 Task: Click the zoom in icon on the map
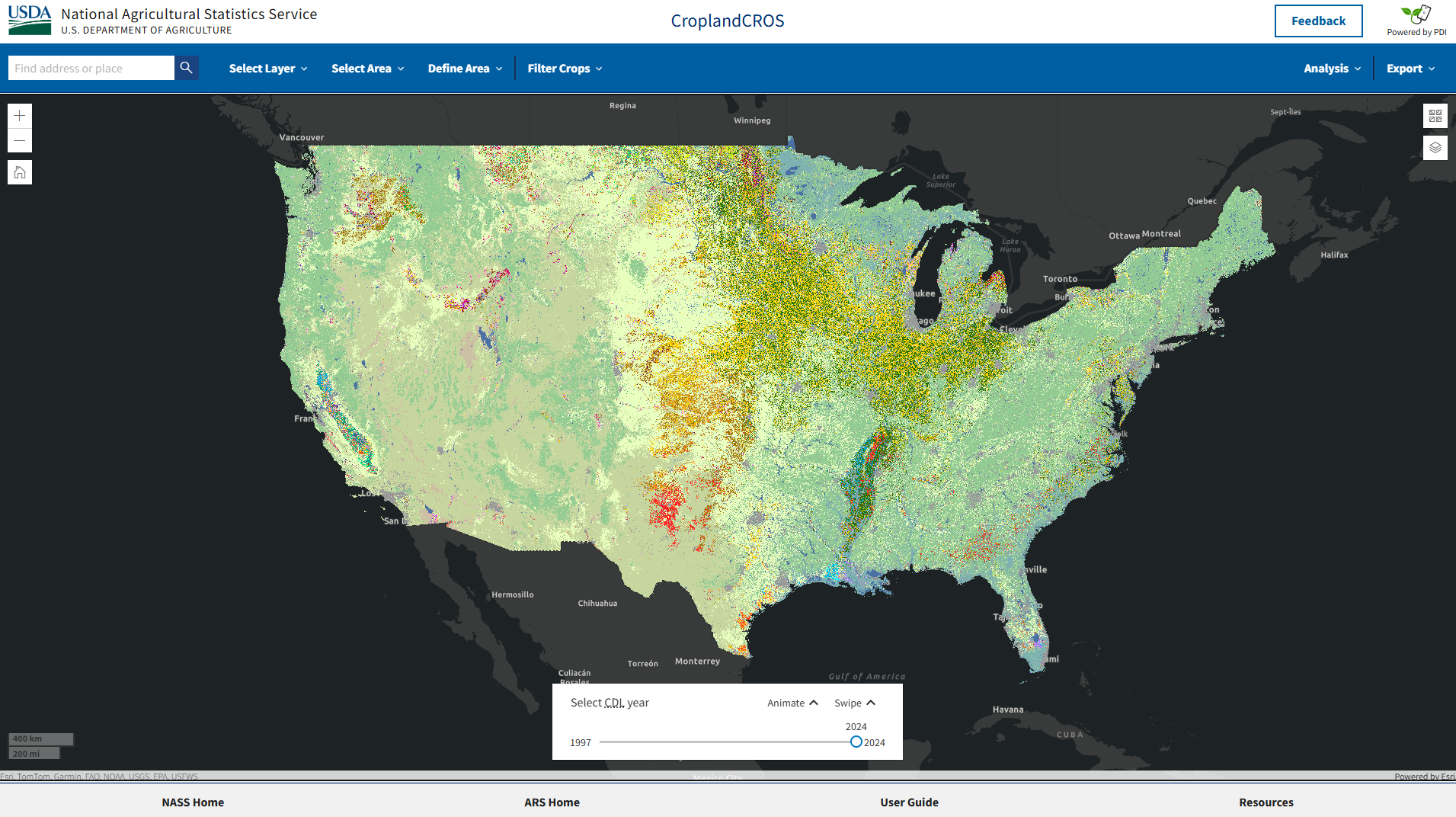click(x=20, y=115)
